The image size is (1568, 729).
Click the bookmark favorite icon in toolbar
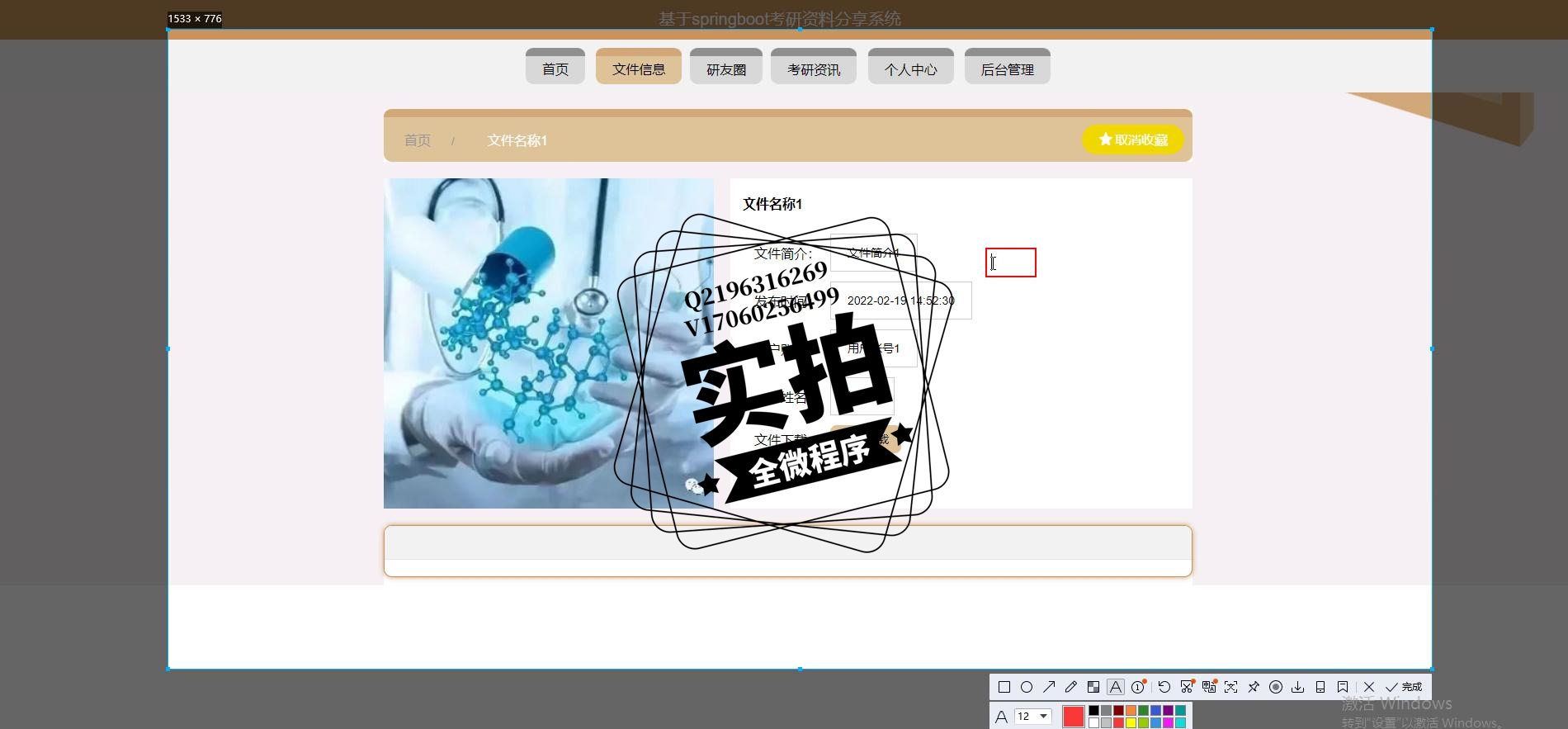pos(1343,687)
